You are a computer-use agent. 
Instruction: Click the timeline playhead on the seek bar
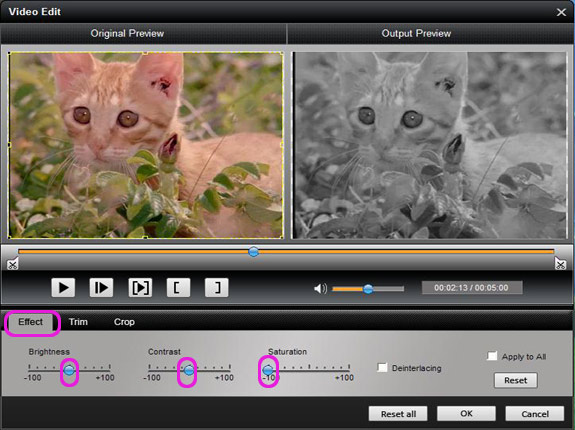(253, 251)
